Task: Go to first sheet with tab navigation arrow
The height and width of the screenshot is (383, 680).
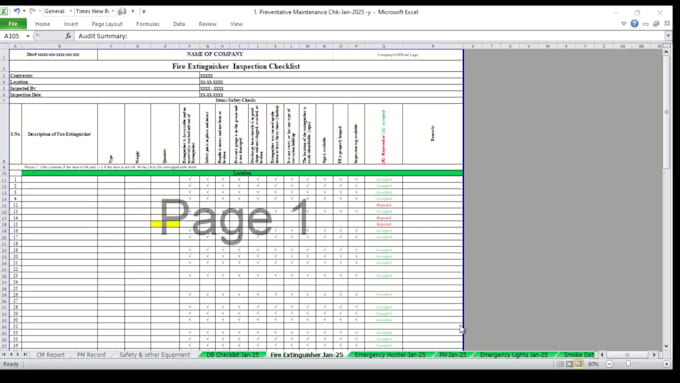Action: click(4, 355)
